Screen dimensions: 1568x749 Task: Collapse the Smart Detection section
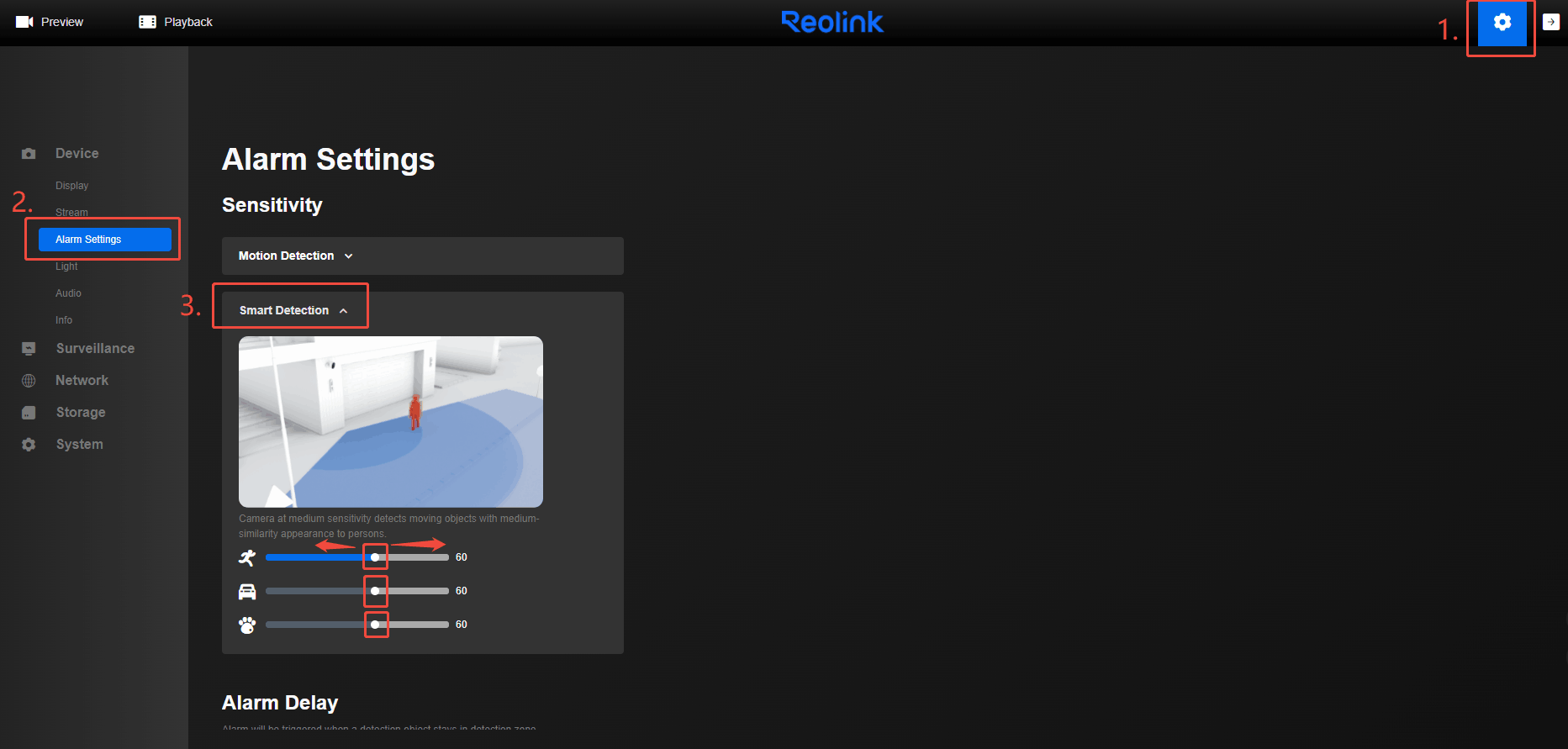(293, 310)
